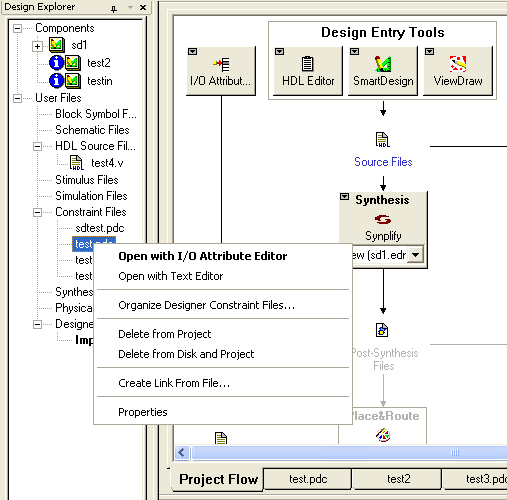507x500 pixels.
Task: Click the Source Files link
Action: pyautogui.click(x=383, y=162)
